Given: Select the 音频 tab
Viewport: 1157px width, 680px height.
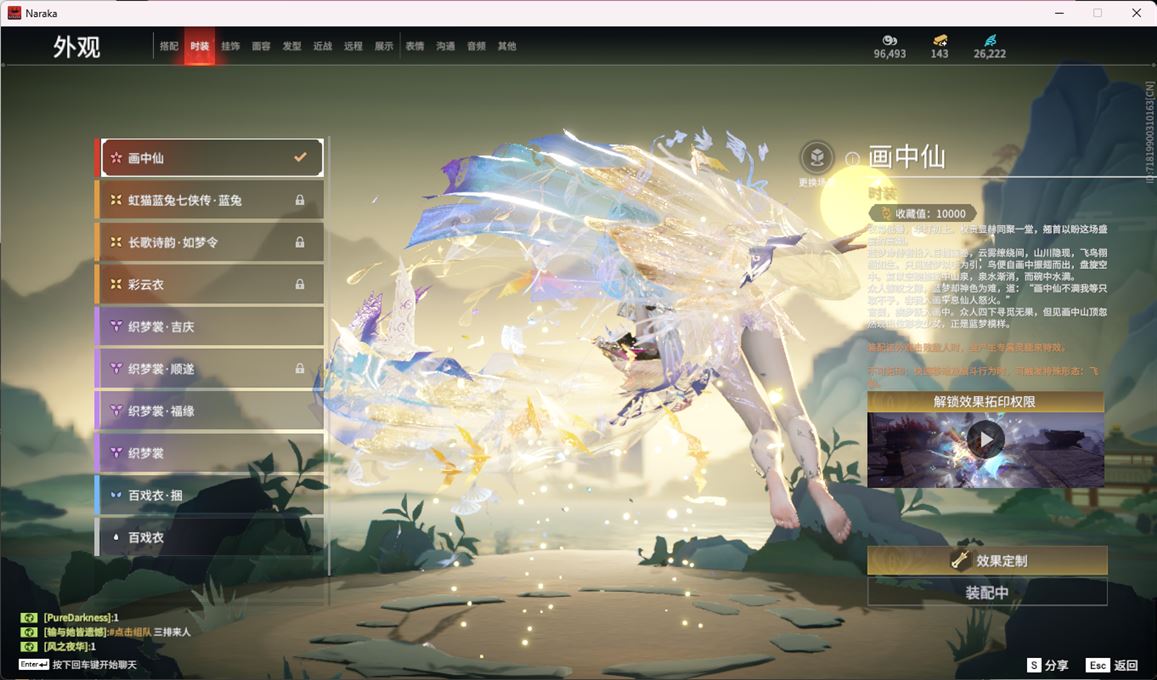Looking at the screenshot, I should 476,46.
